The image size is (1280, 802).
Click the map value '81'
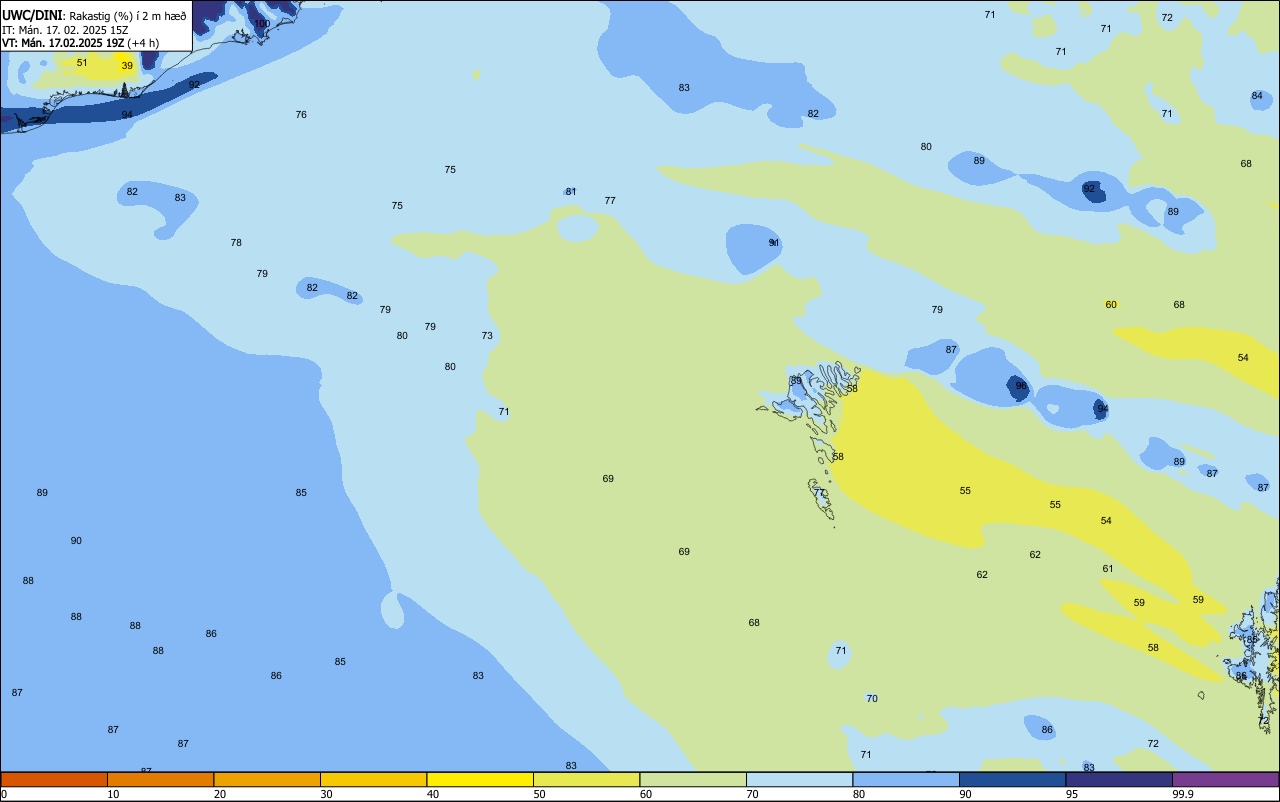(x=571, y=192)
